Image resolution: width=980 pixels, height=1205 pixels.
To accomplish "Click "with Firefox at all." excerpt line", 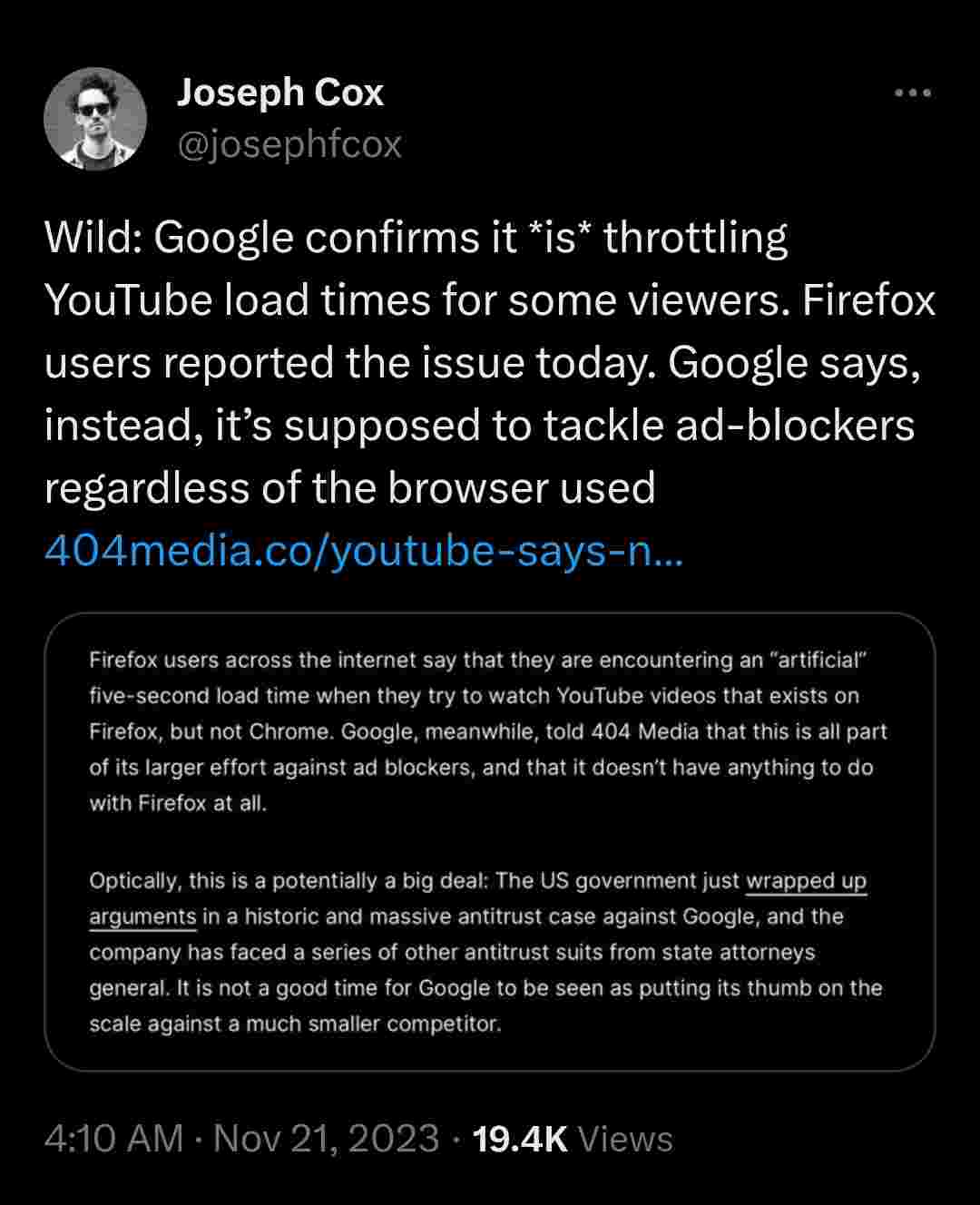I will [x=178, y=803].
